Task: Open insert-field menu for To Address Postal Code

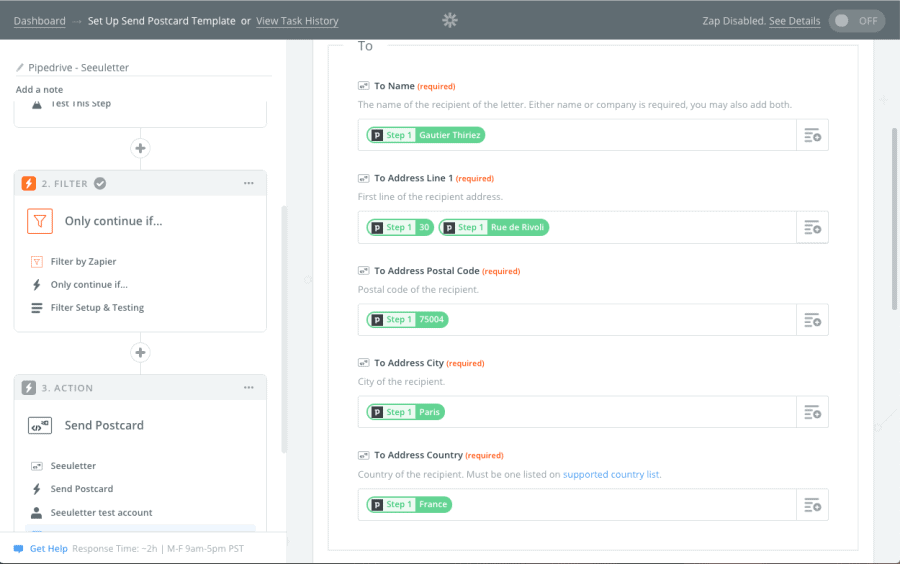Action: 812,320
